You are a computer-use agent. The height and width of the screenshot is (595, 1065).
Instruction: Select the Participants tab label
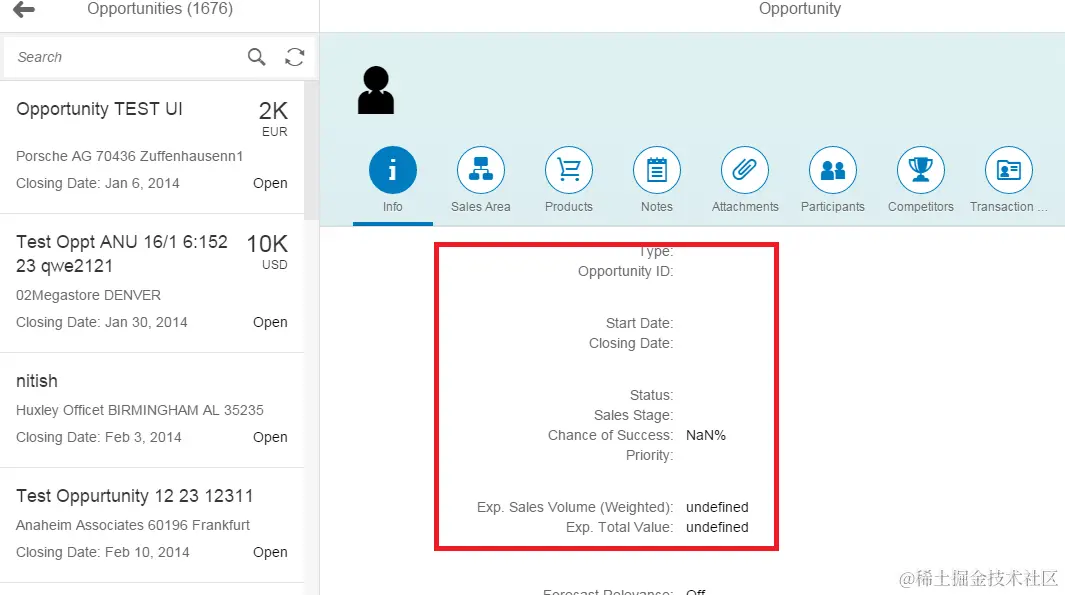tap(833, 206)
